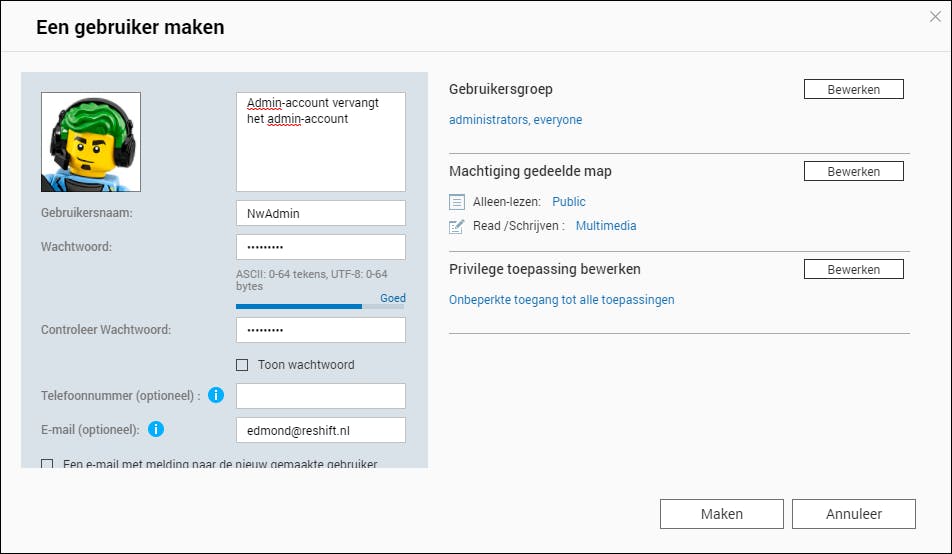Click the user avatar picture
This screenshot has width=952, height=554.
[x=91, y=142]
